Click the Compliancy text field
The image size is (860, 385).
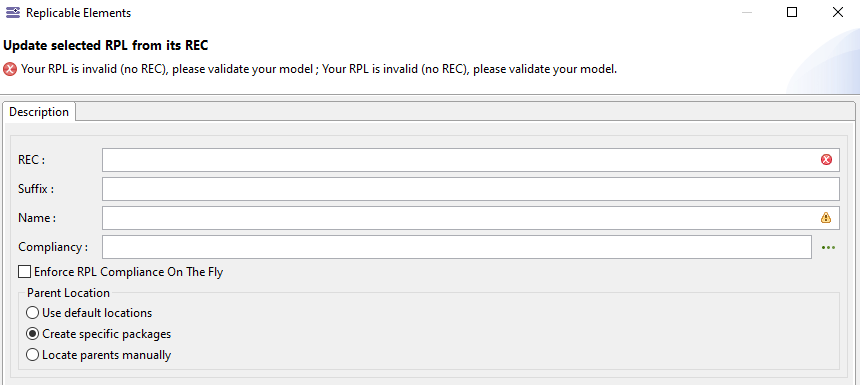pos(456,247)
